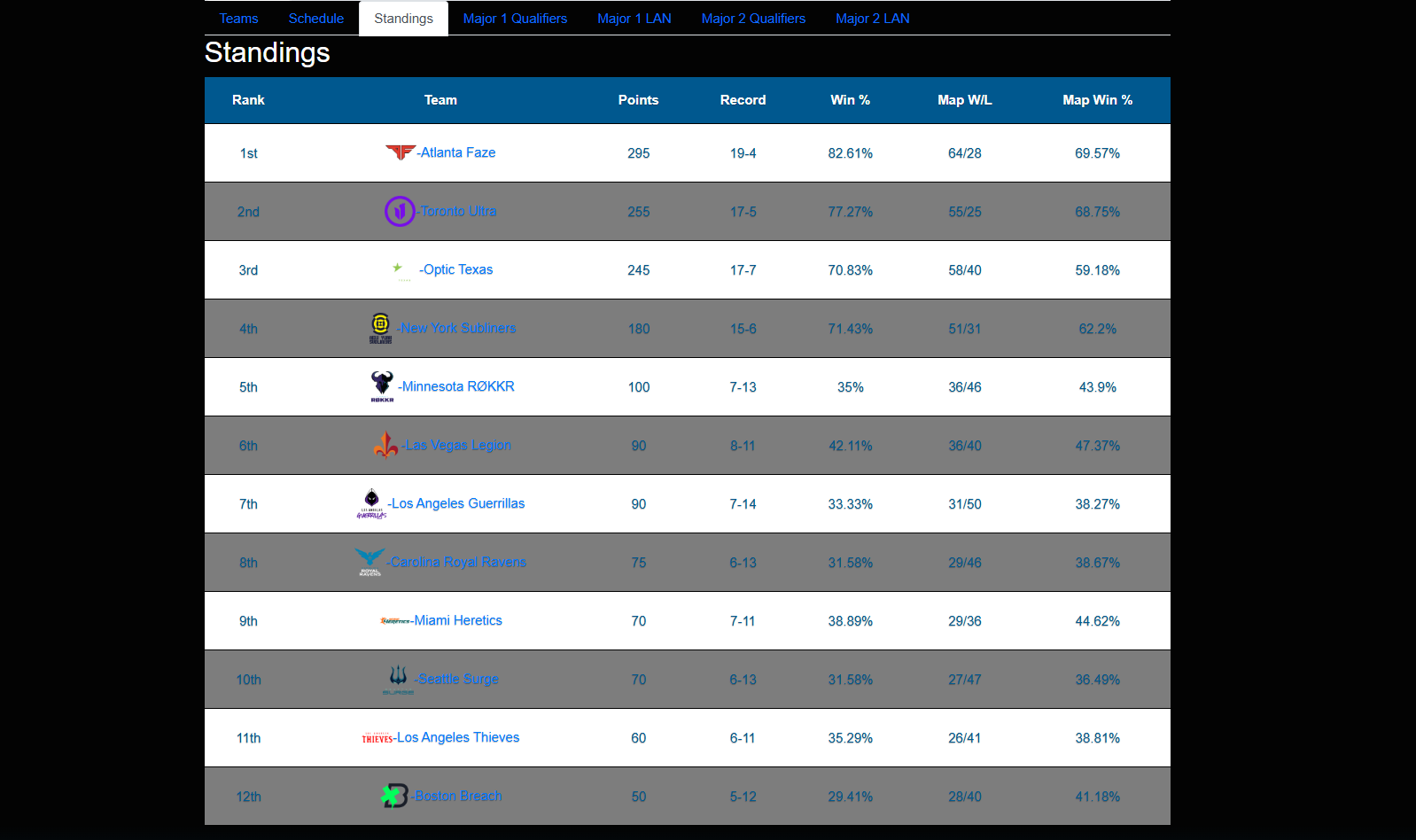Click Boston Breach's 29.41% win percentage

850,797
